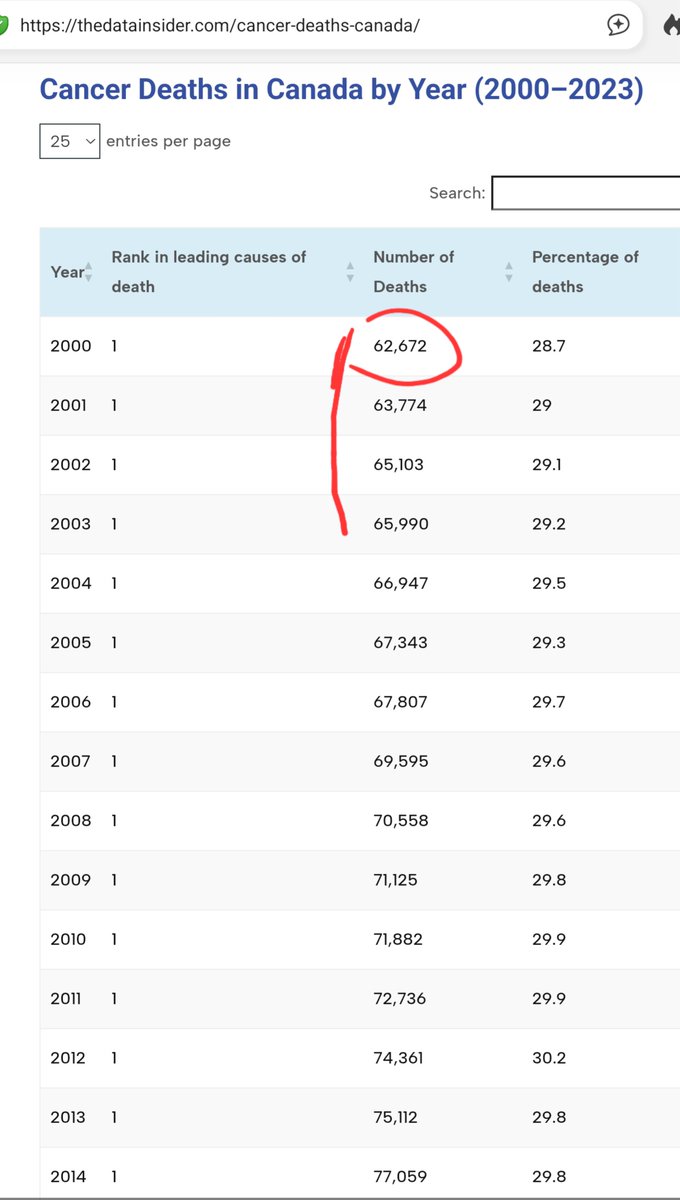Select the percentage value 29.1
This screenshot has height=1200, width=680.
point(547,465)
